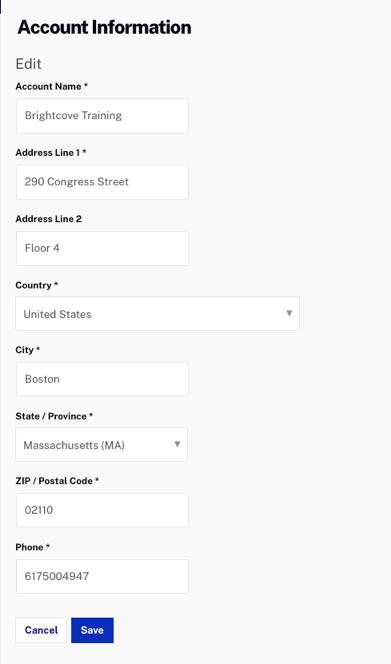Open the United States country dropdown
Screen dimensions: 391x664
click(x=158, y=314)
